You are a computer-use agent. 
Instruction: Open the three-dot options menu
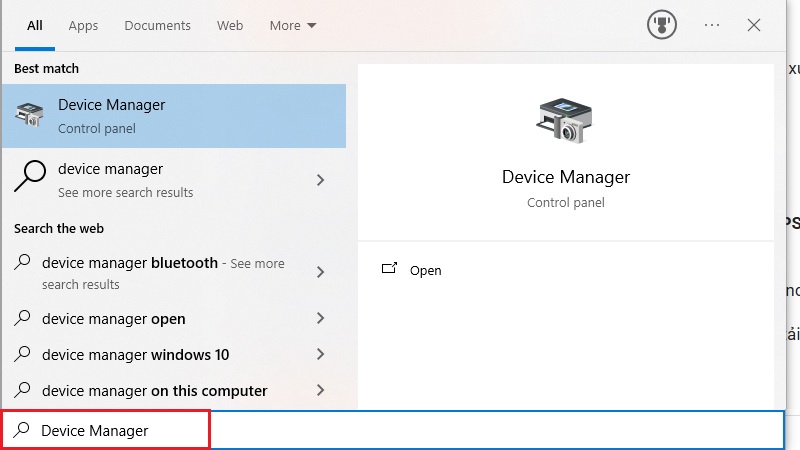point(711,25)
